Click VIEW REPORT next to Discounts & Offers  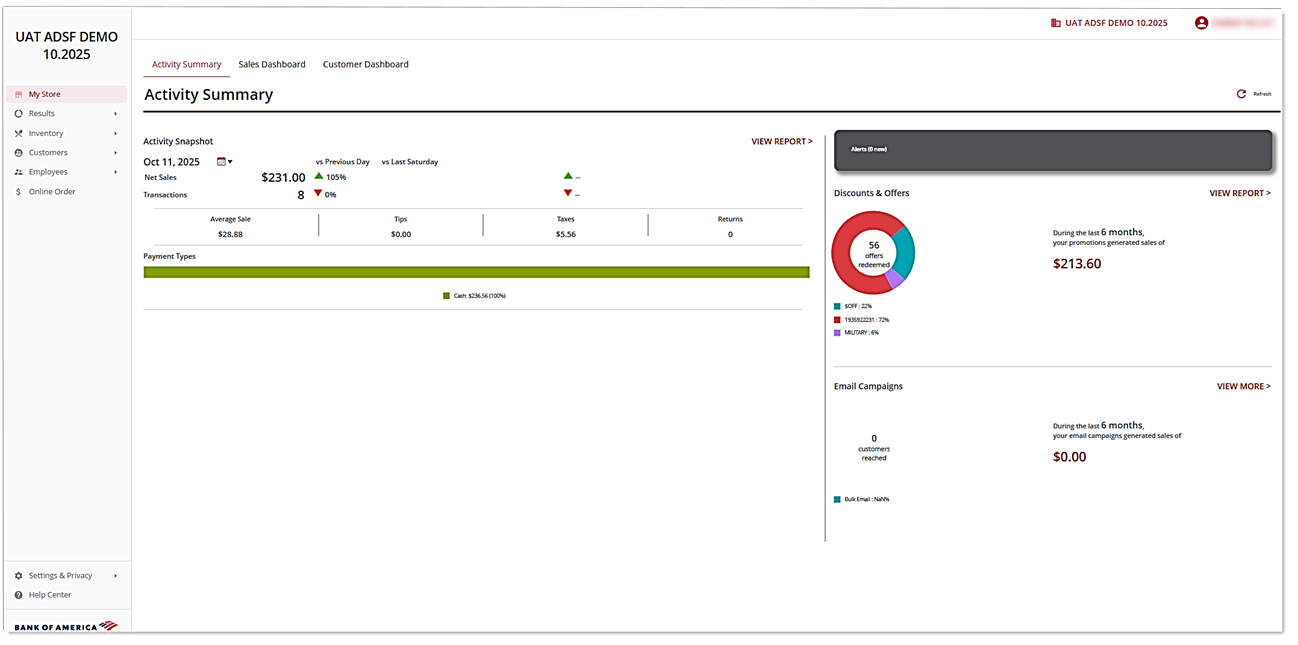click(1240, 192)
